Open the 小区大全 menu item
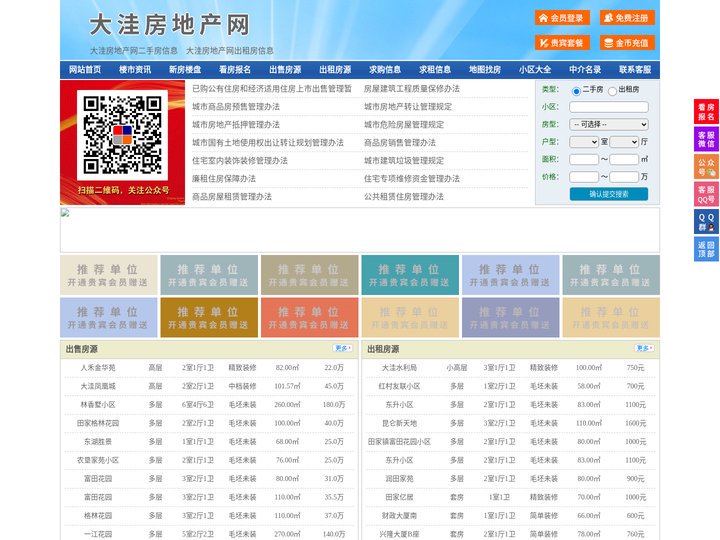This screenshot has height=540, width=720. 535,70
